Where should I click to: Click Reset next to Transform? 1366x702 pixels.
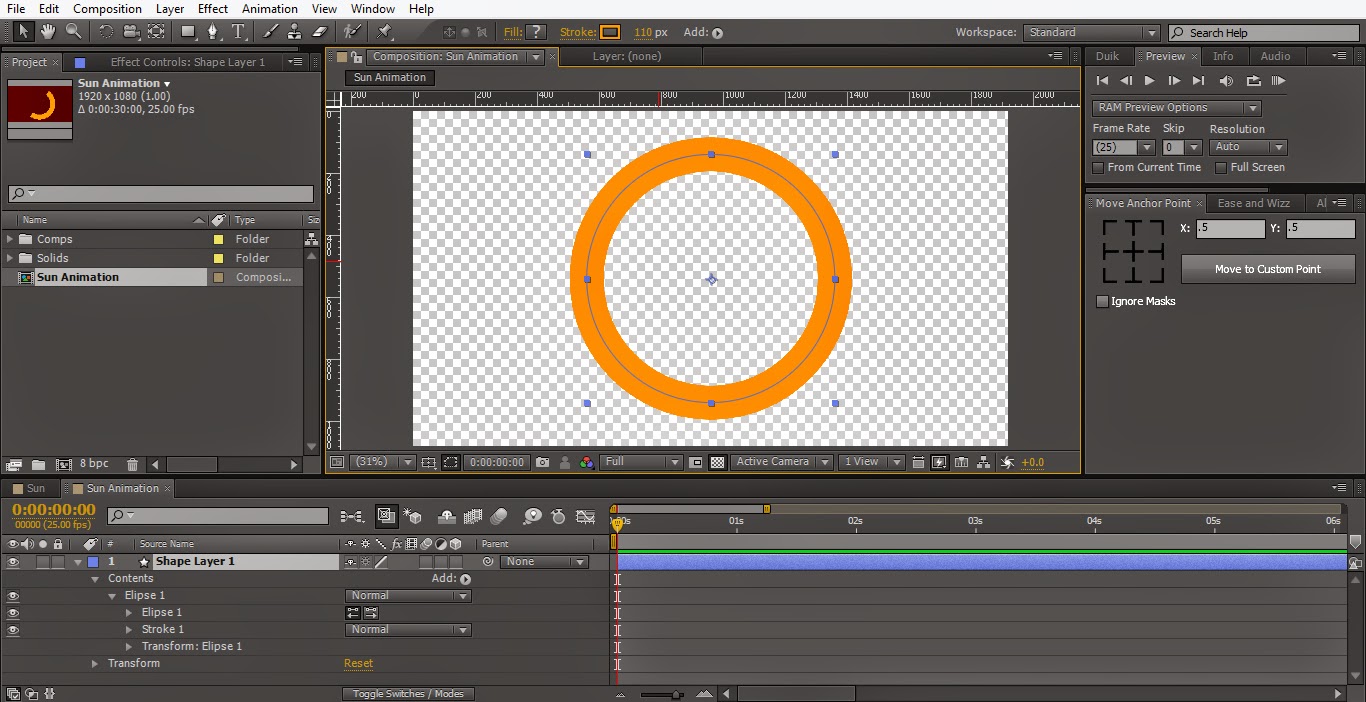359,663
